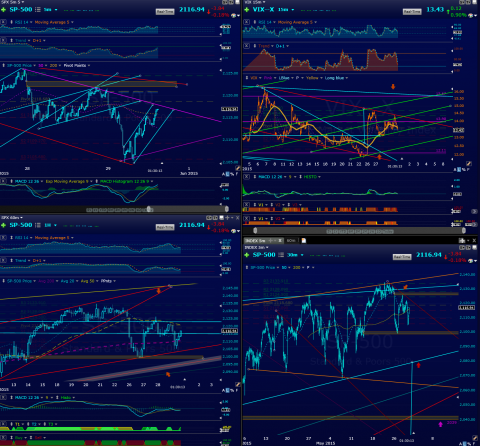Open color palette icon in SP-500 5m chart
Screen dimensions: 480x446
click(x=234, y=15)
